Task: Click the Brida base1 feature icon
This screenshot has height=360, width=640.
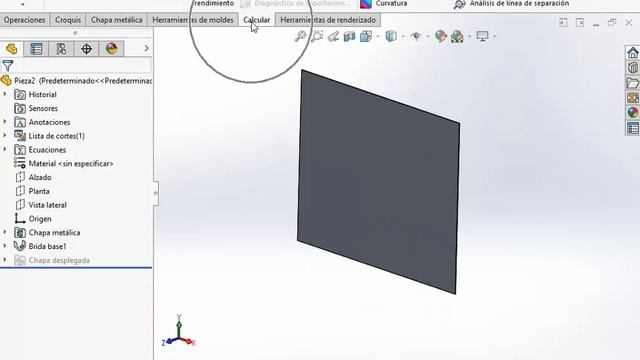Action: (20, 246)
